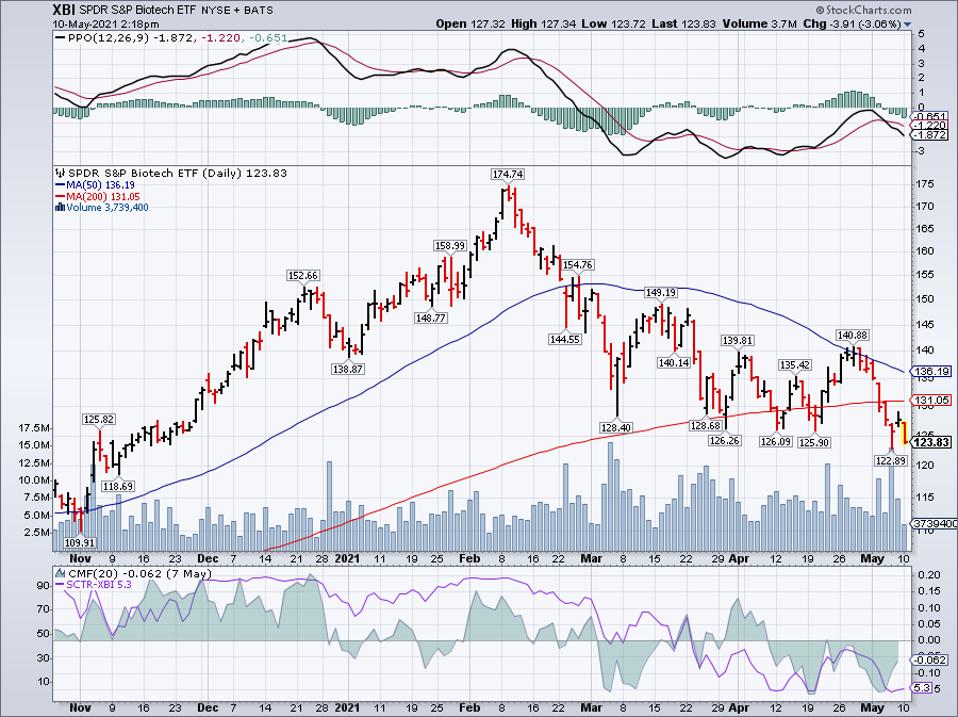Click the StockCharts.com copyright label
958x717 pixels.
coord(863,10)
